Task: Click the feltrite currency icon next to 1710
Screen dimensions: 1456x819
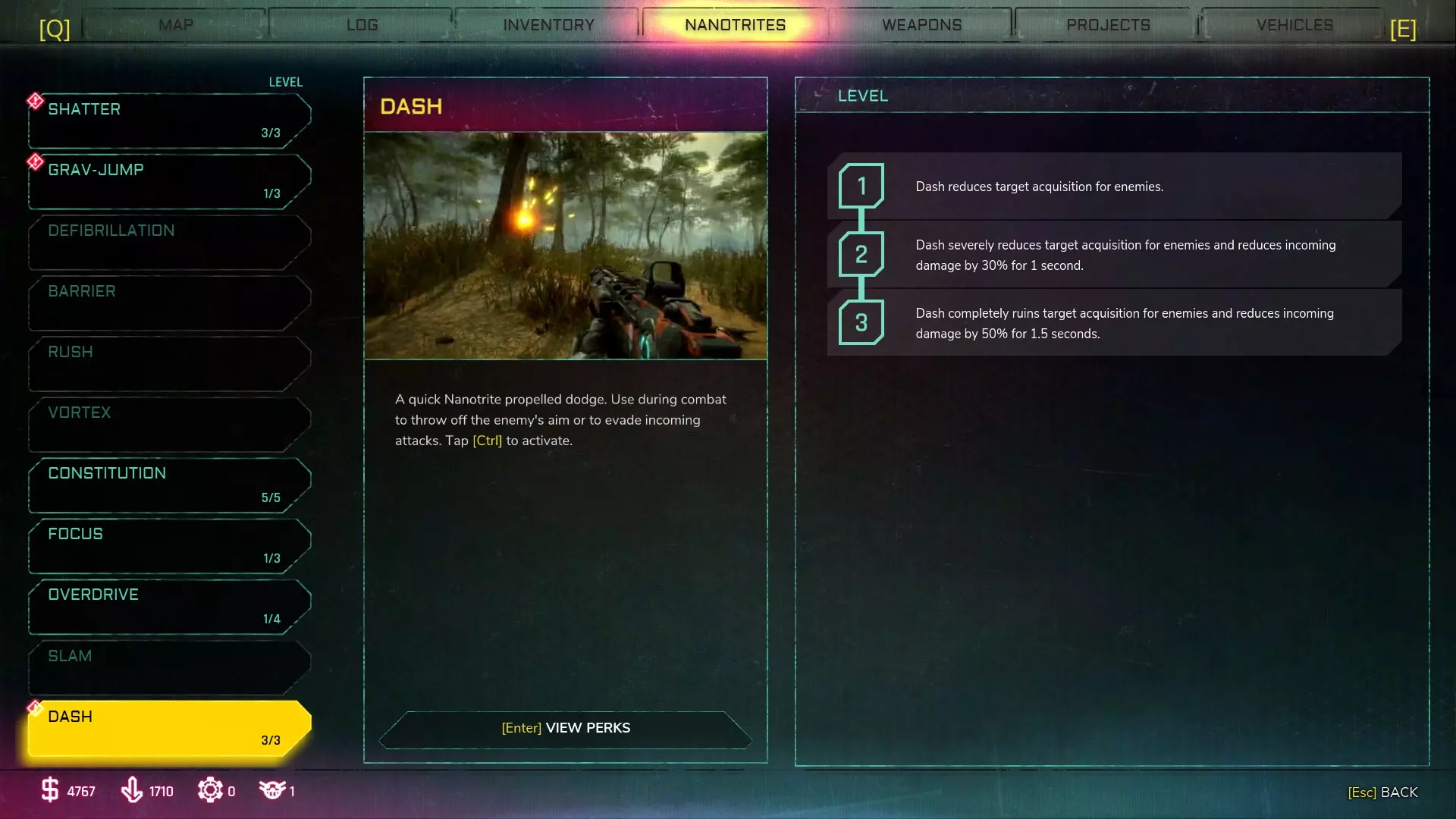Action: 131,790
